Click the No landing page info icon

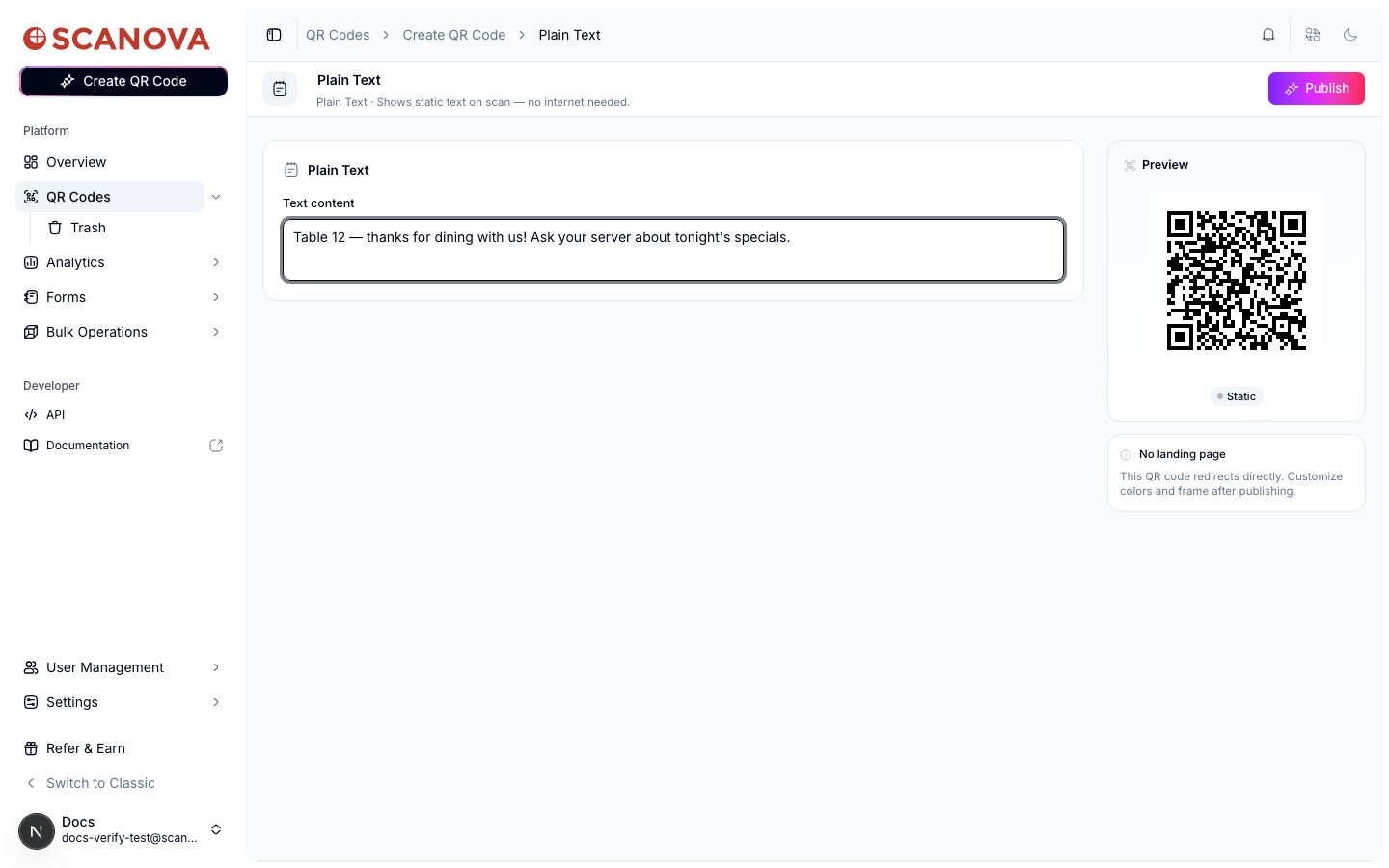point(1126,455)
